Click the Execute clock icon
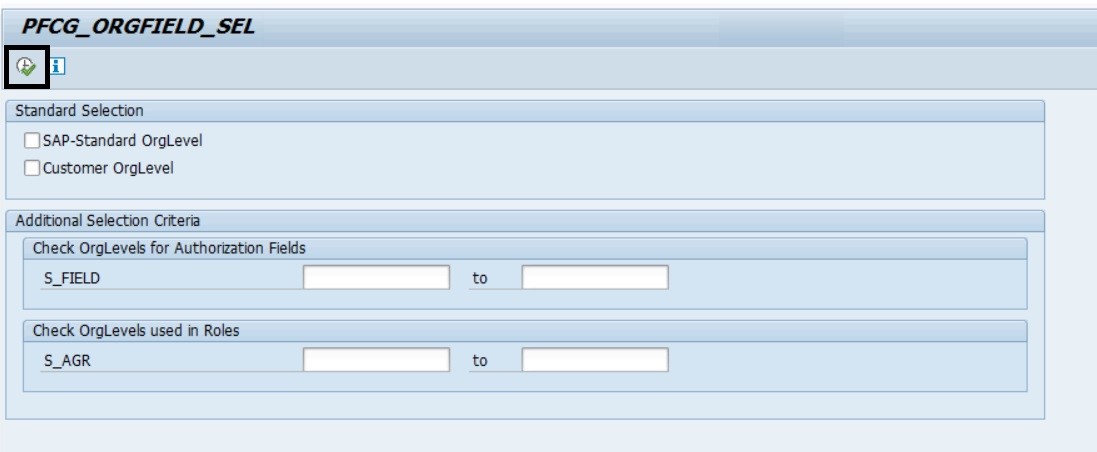Image resolution: width=1097 pixels, height=452 pixels. (26, 67)
